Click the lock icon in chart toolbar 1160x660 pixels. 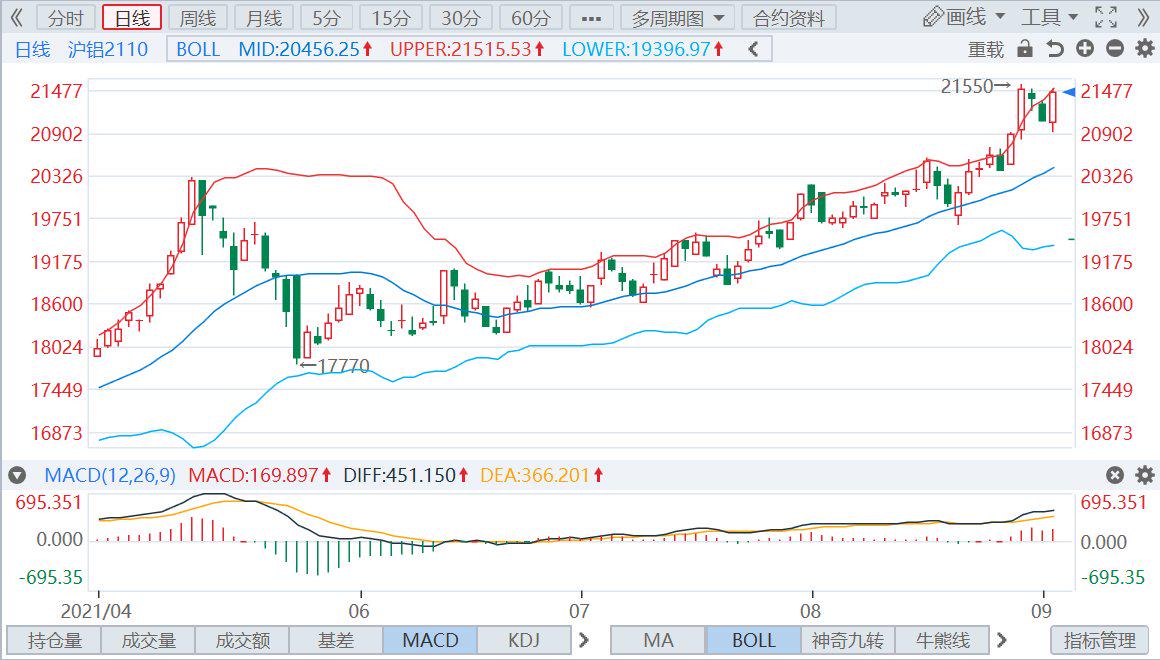tap(1024, 49)
